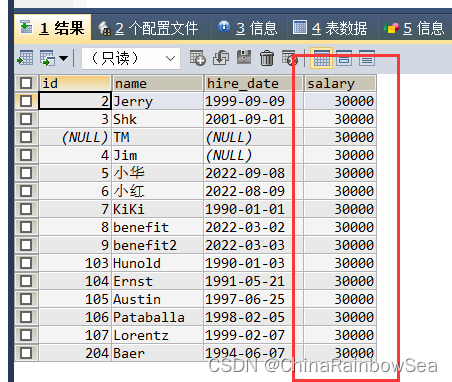Check the checkbox for 小红 row
Viewport: 452px width, 382px height.
pyautogui.click(x=26, y=191)
